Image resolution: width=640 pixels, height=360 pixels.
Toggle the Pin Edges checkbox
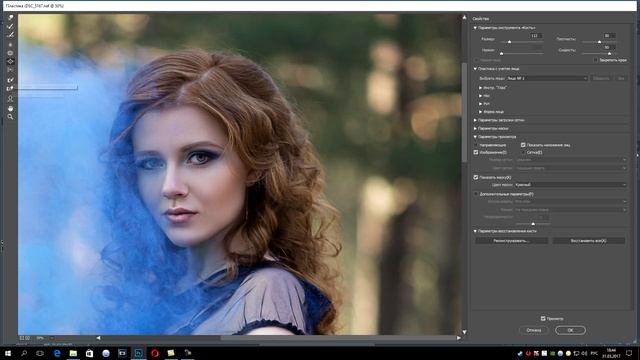[596, 60]
